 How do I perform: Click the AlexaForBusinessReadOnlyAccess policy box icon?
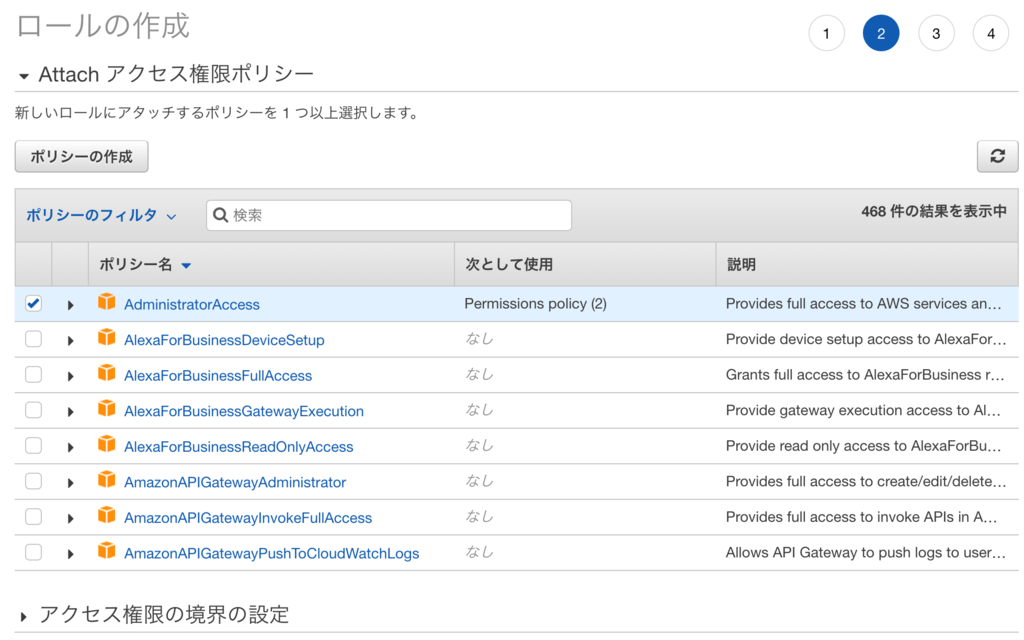(x=106, y=444)
